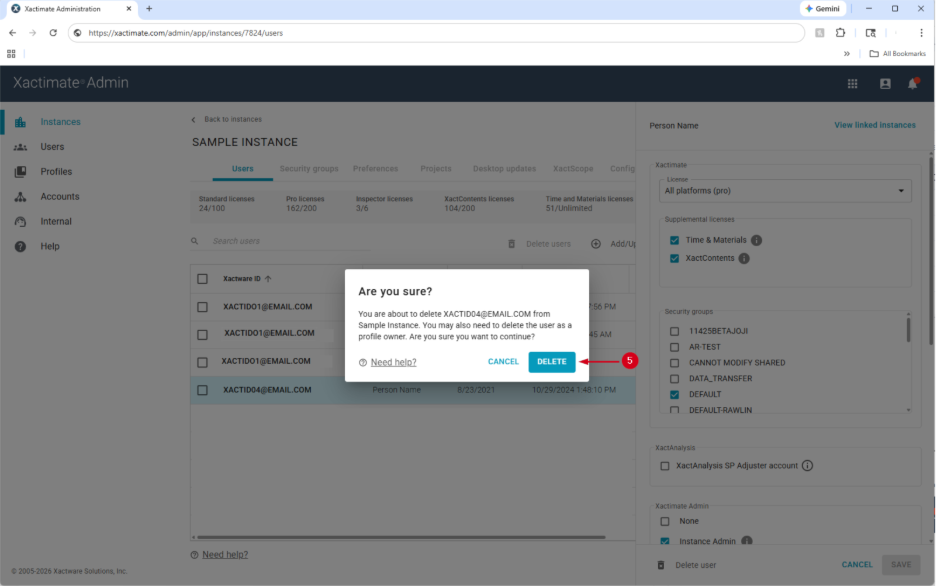Uncheck Time & Materials license
The image size is (936, 586).
[675, 240]
